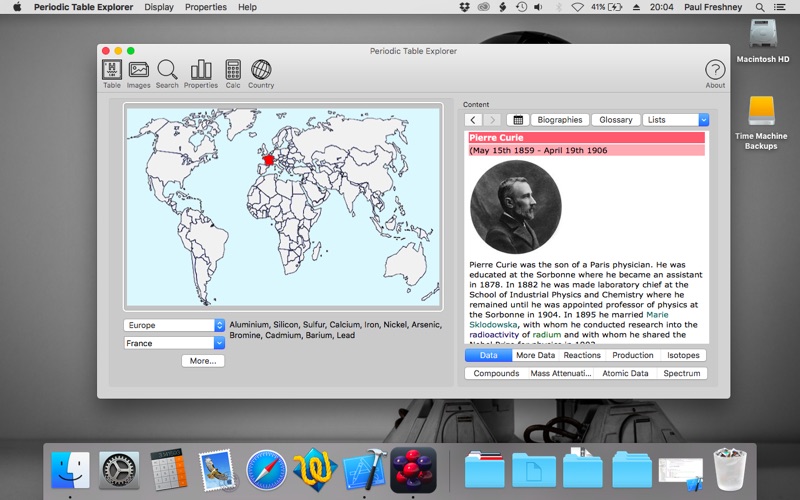Click the battery 41% menu bar indicator

[x=606, y=7]
